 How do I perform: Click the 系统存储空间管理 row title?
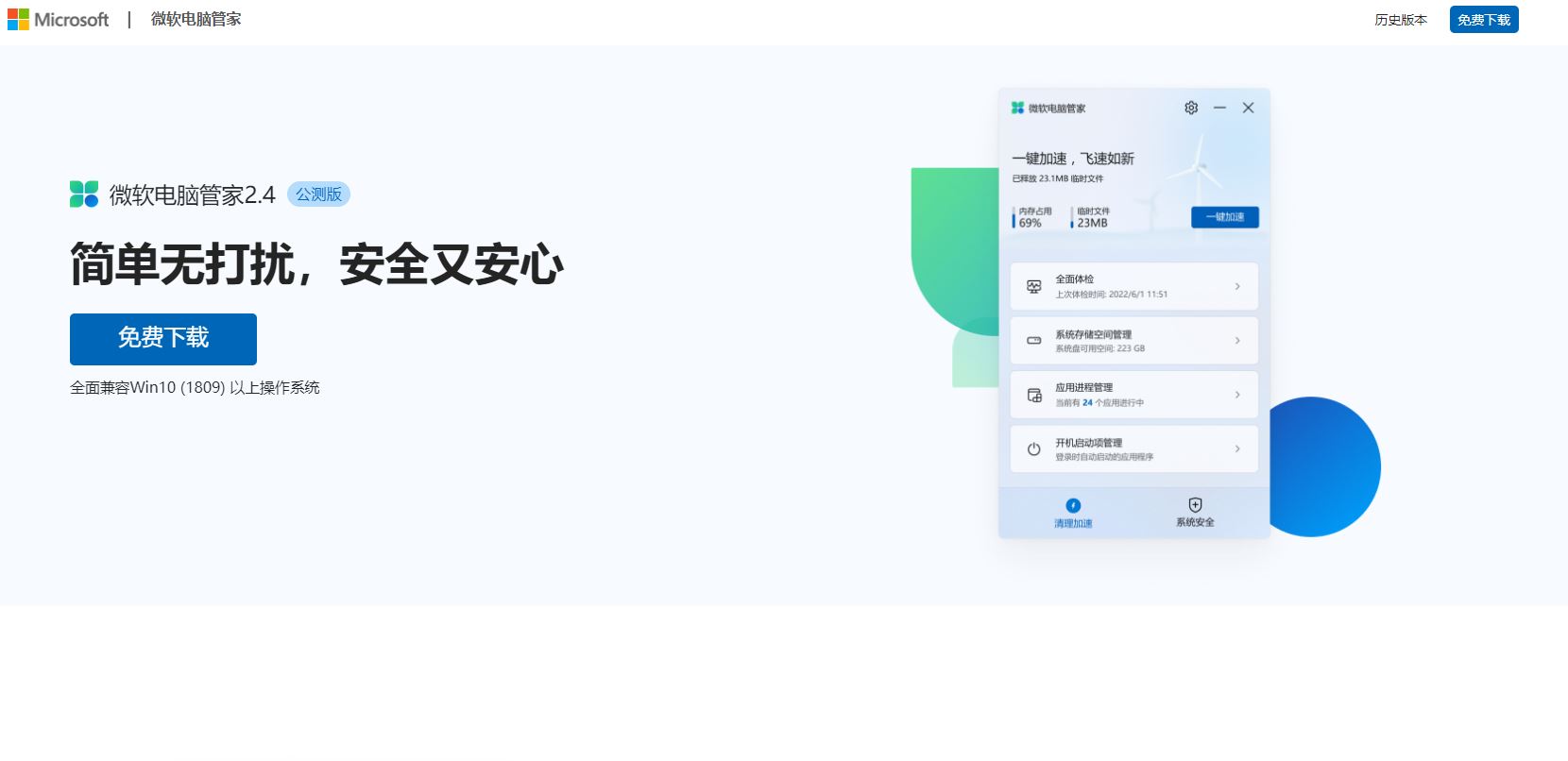(x=1094, y=334)
